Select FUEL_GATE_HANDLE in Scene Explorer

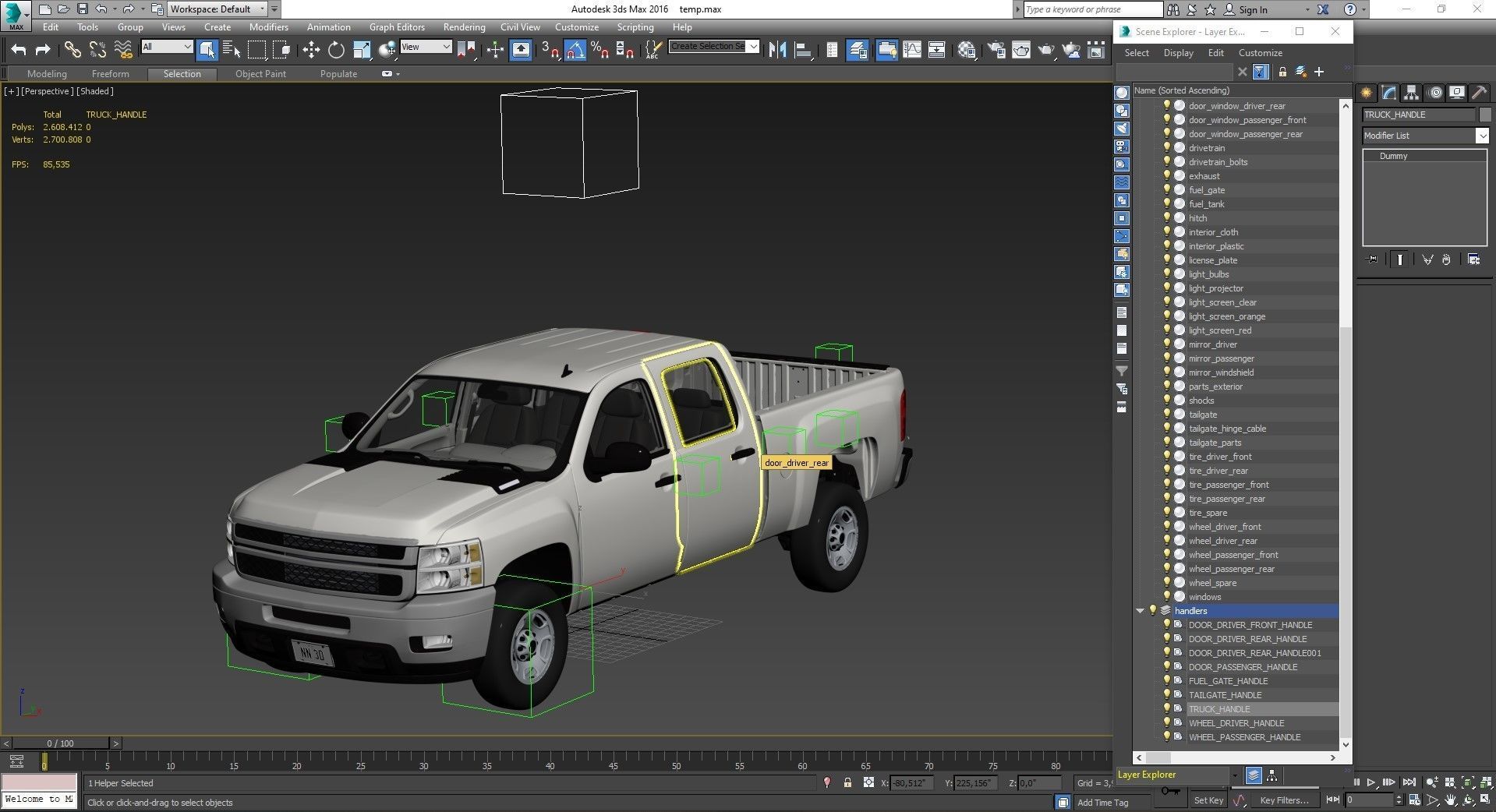[1228, 681]
